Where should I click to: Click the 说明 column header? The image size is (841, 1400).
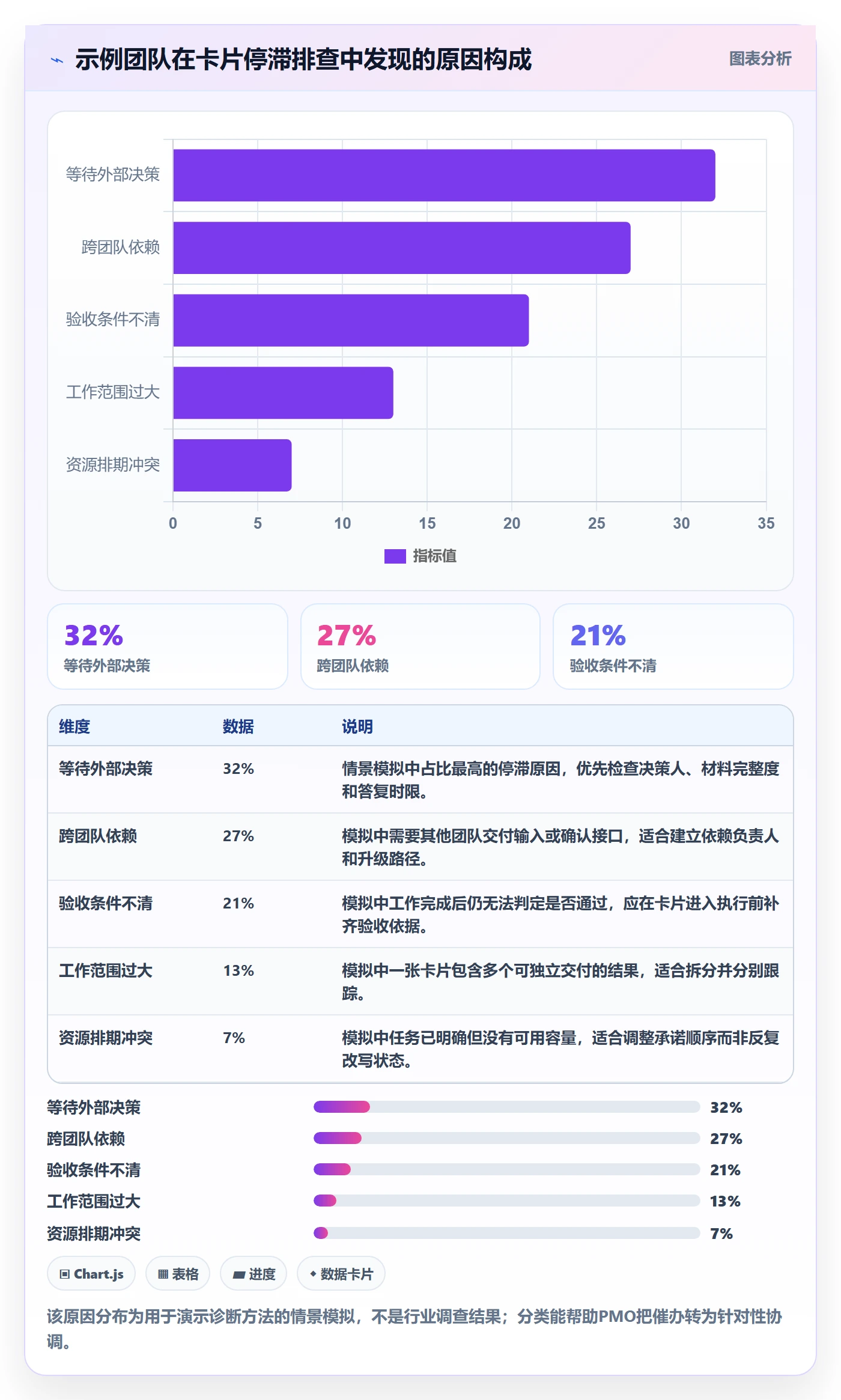[x=357, y=727]
